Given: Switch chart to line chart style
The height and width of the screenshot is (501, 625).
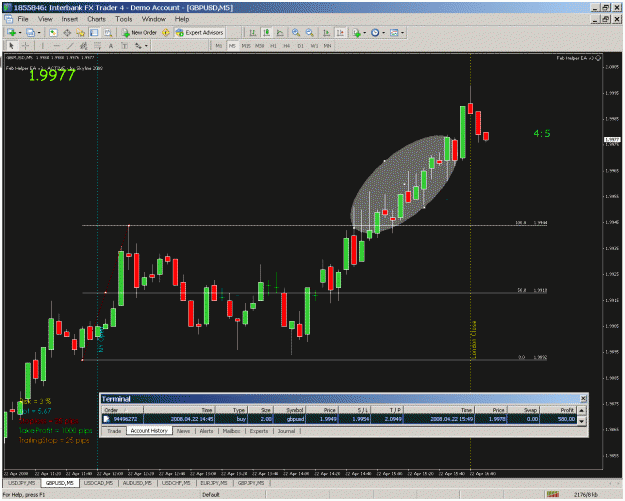Looking at the screenshot, I should pyautogui.click(x=280, y=33).
